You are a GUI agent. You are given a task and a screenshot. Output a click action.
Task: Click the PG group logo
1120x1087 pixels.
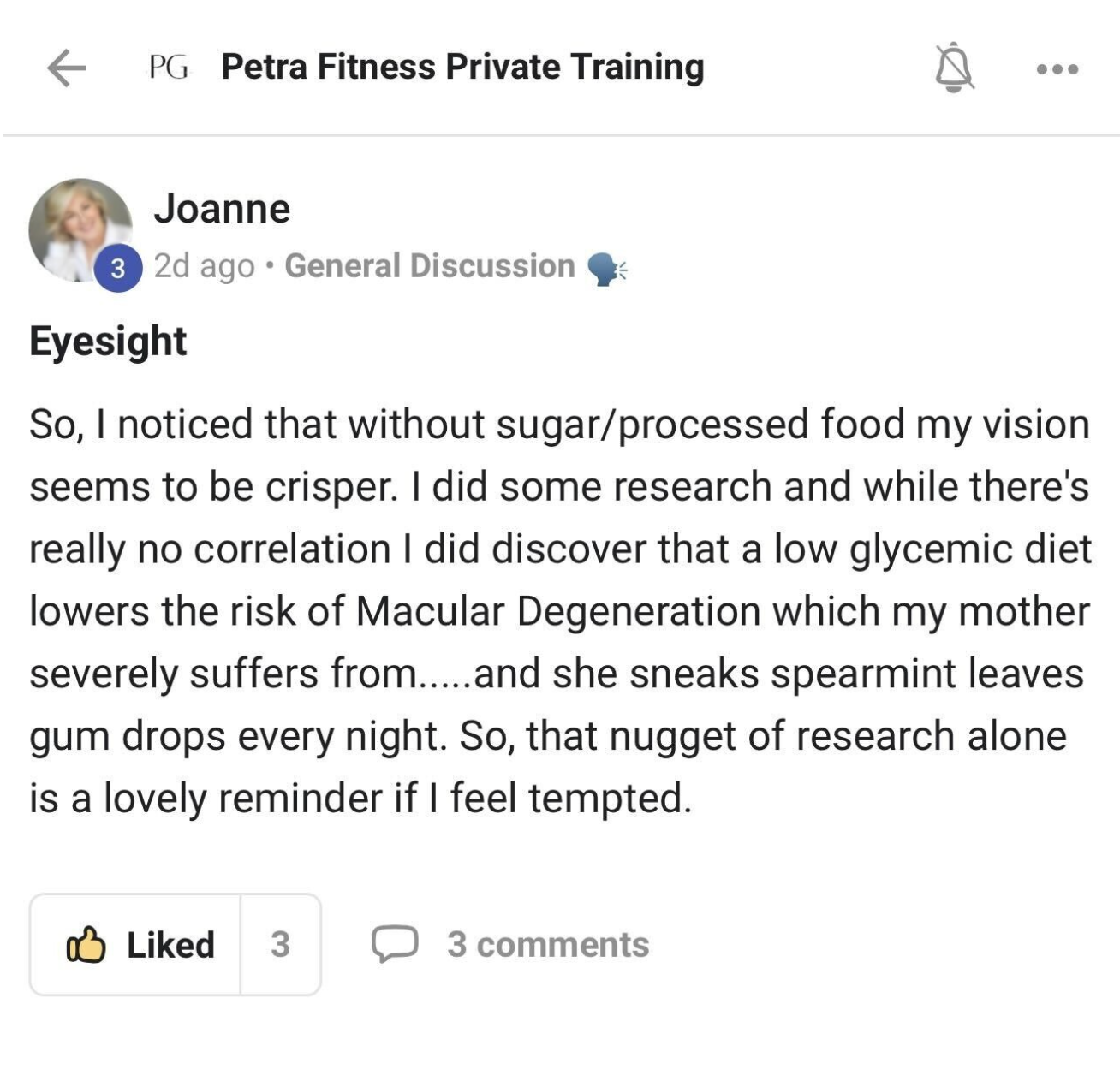(168, 67)
